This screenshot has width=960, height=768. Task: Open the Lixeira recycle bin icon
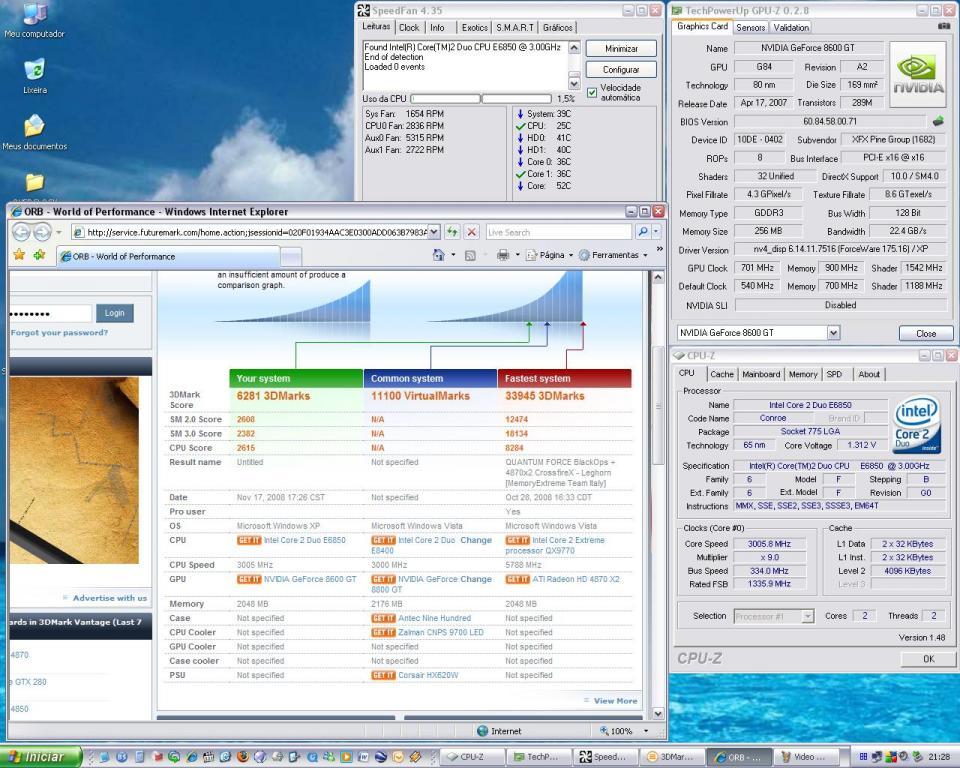(x=35, y=76)
